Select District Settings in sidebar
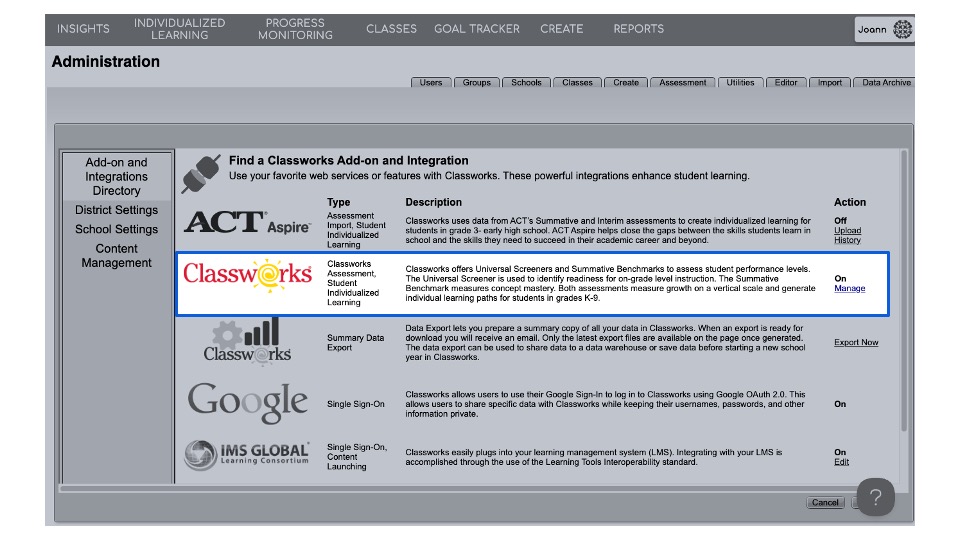The image size is (960, 540). point(116,210)
